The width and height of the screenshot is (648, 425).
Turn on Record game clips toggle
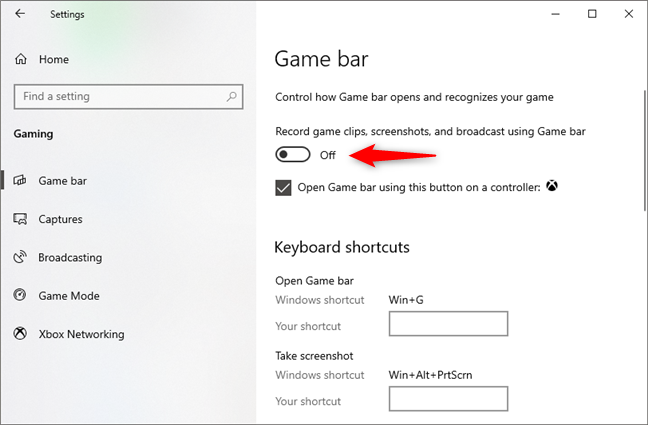pyautogui.click(x=293, y=155)
